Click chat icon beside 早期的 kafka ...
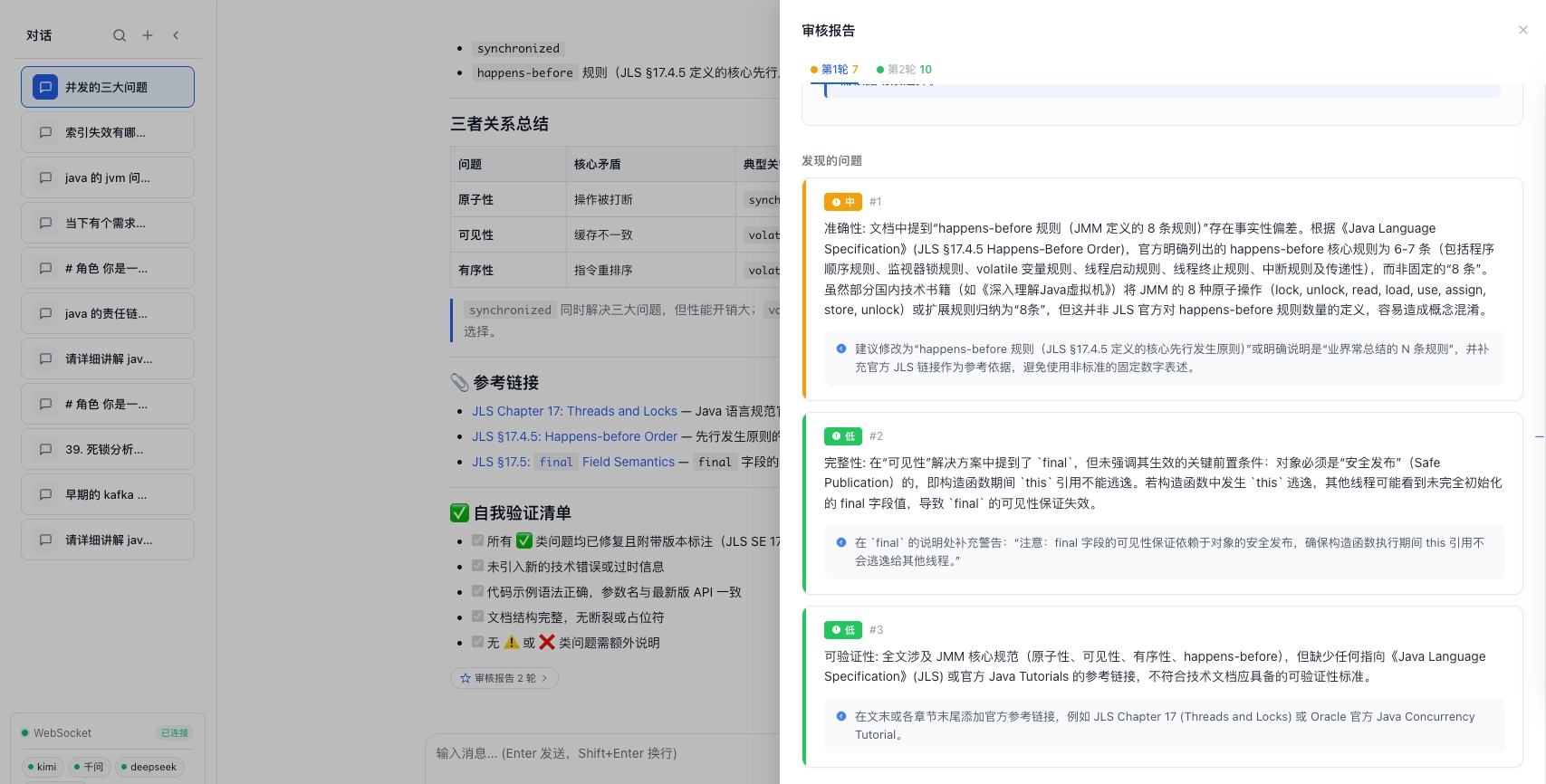1546x784 pixels. click(x=45, y=494)
